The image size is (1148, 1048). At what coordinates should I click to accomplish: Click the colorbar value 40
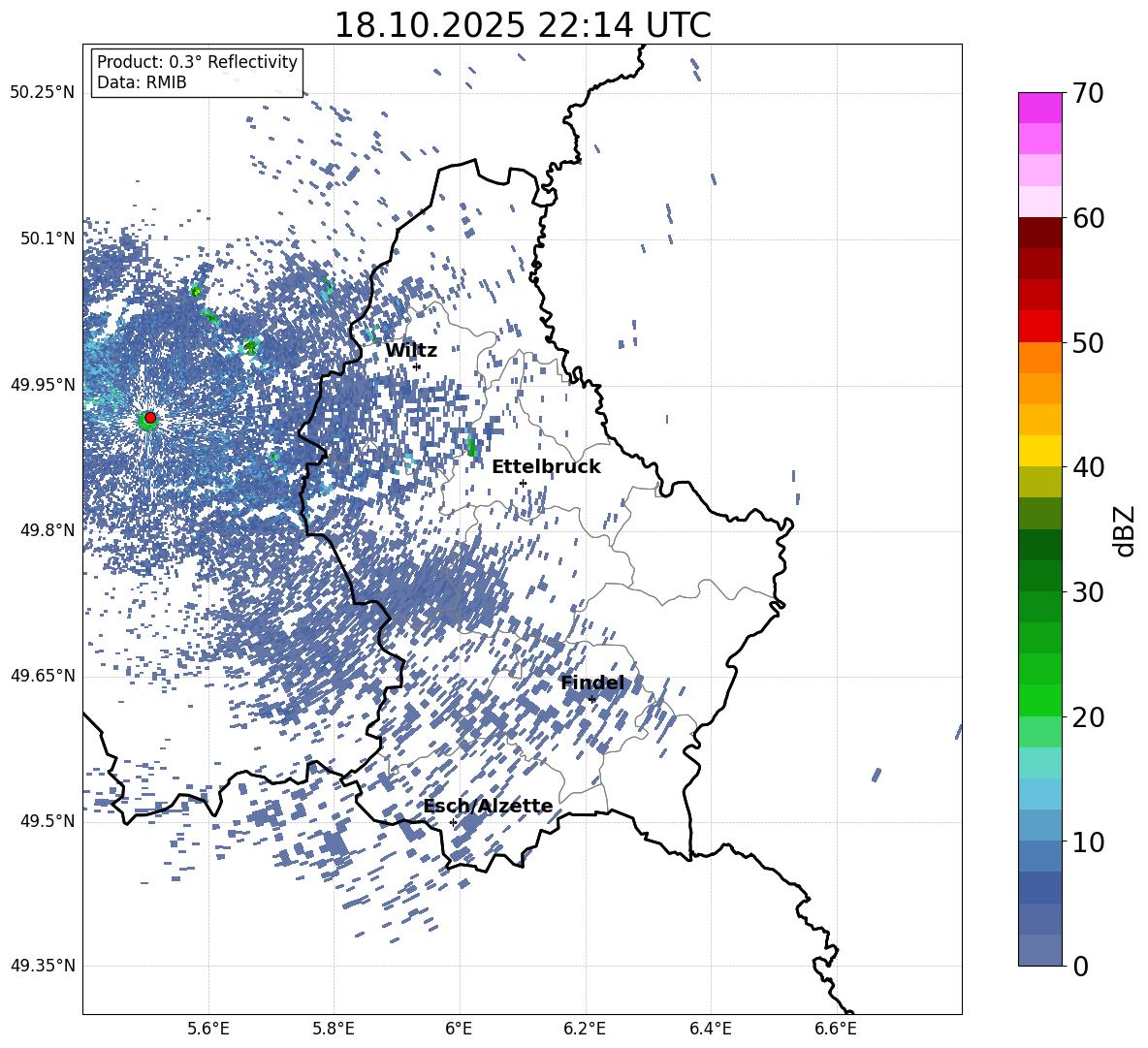1088,467
